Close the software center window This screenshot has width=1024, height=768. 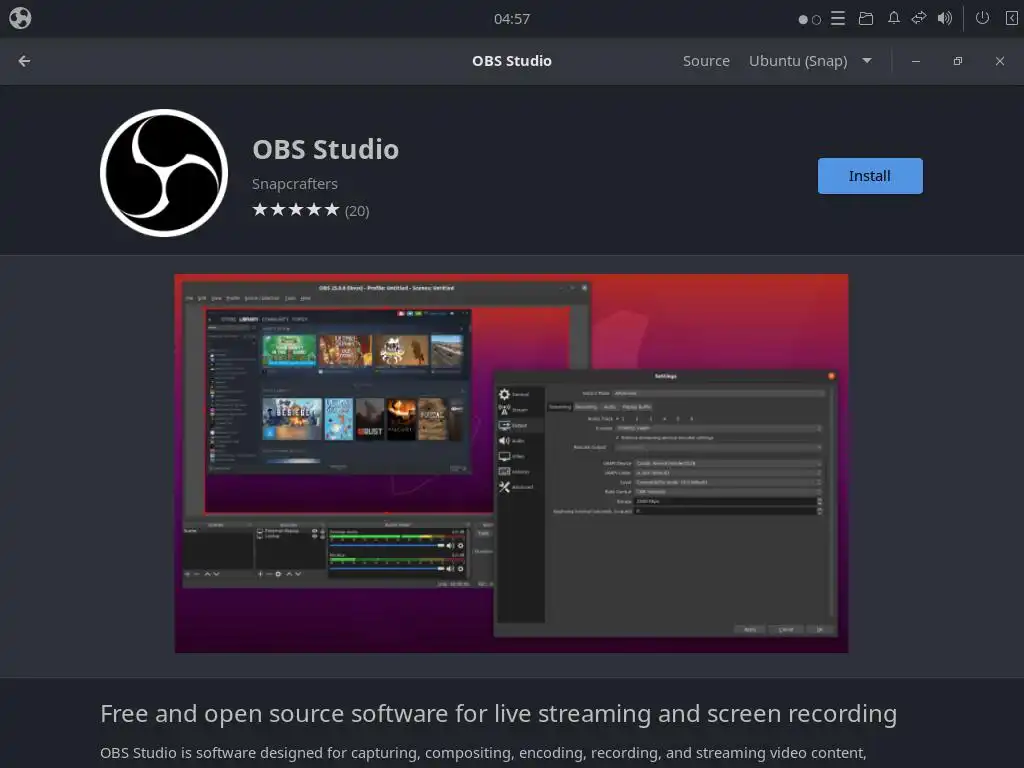pyautogui.click(x=1000, y=61)
